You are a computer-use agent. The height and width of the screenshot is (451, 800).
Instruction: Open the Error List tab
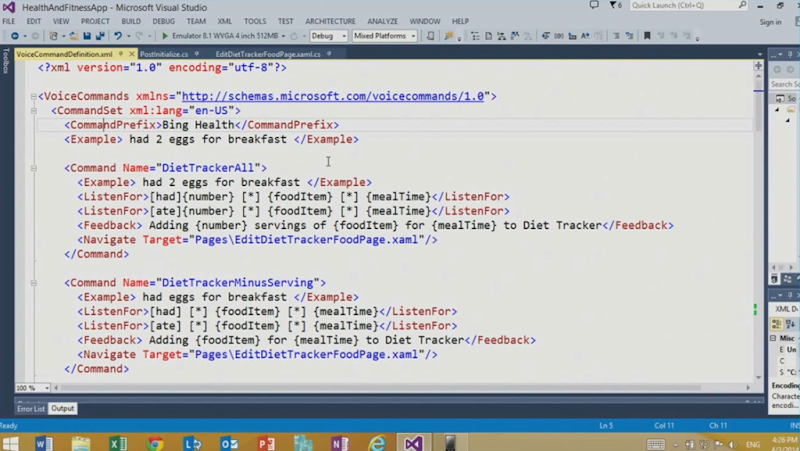coord(31,409)
